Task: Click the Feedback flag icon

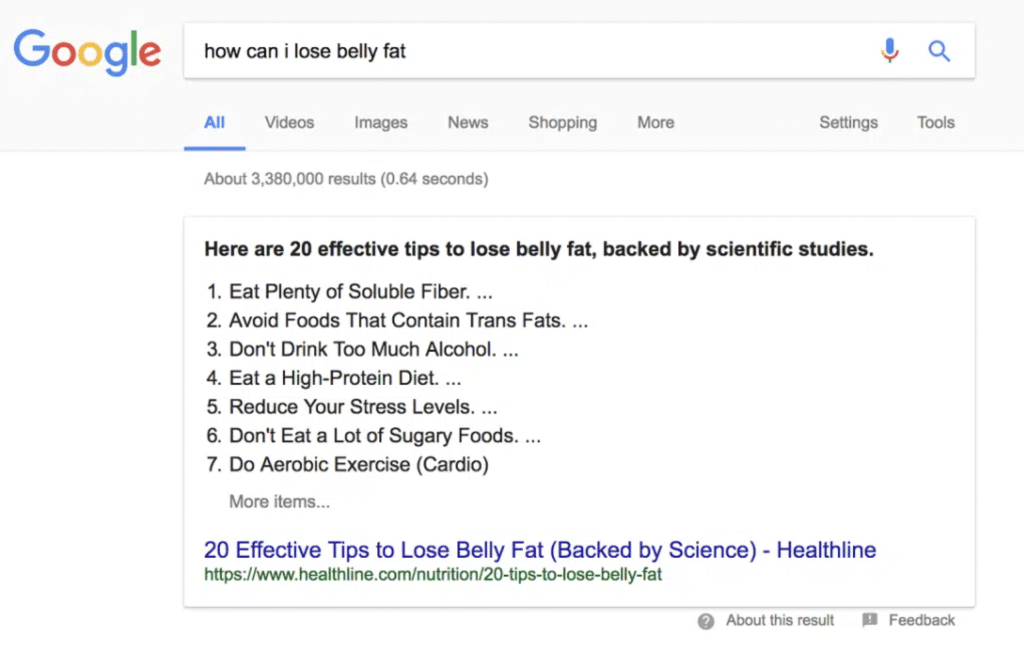Action: click(x=869, y=620)
